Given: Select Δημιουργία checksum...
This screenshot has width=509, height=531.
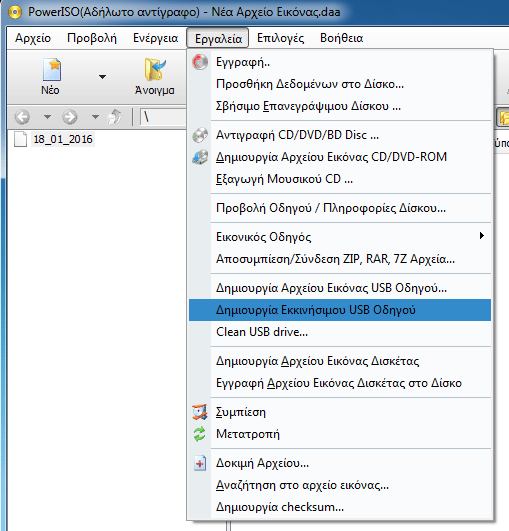Looking at the screenshot, I should [x=340, y=507].
